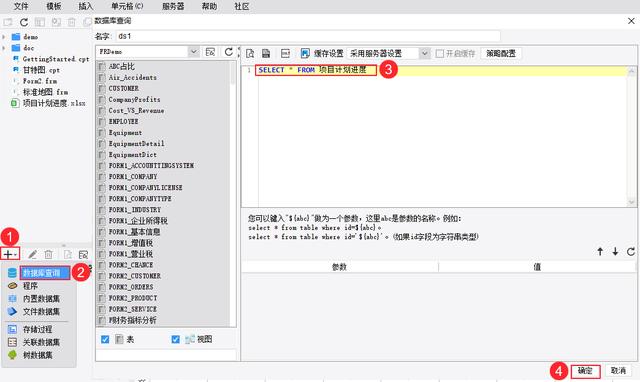This screenshot has width=640, height=382.
Task: Click the preview query icon above SQL editor
Action: tap(250, 53)
